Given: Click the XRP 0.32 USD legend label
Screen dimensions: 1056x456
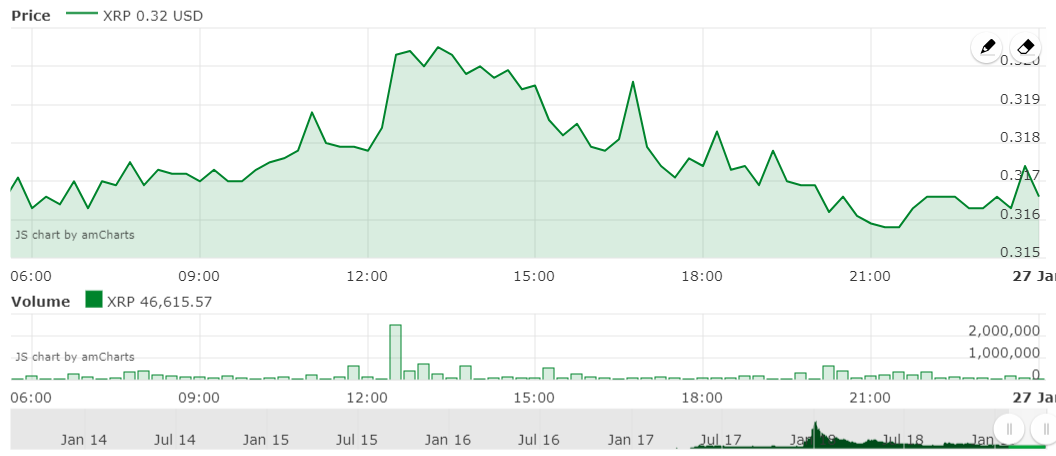Looking at the screenshot, I should 153,16.
